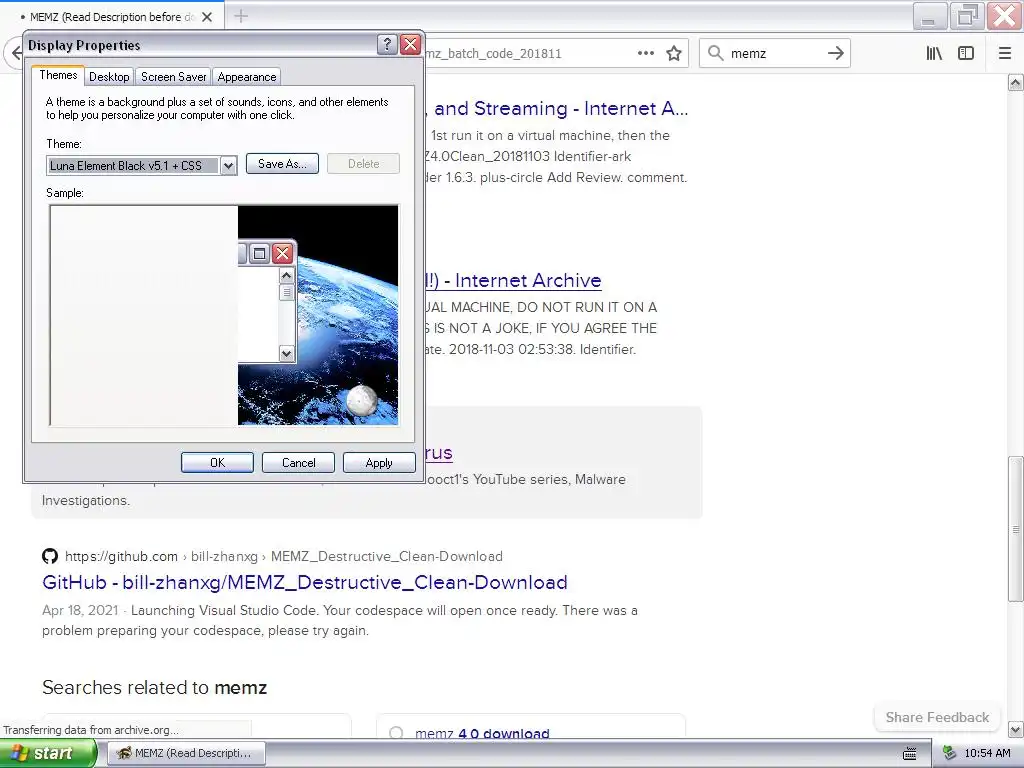The width and height of the screenshot is (1024, 768).
Task: Click the browser back arrow
Action: 16,53
